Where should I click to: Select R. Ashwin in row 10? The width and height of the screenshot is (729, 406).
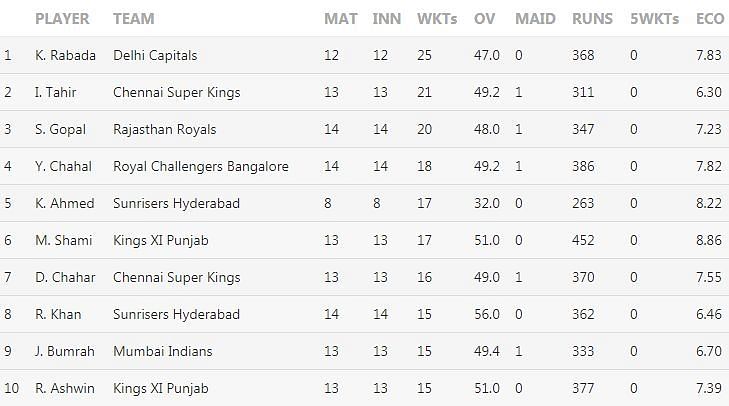[65, 388]
